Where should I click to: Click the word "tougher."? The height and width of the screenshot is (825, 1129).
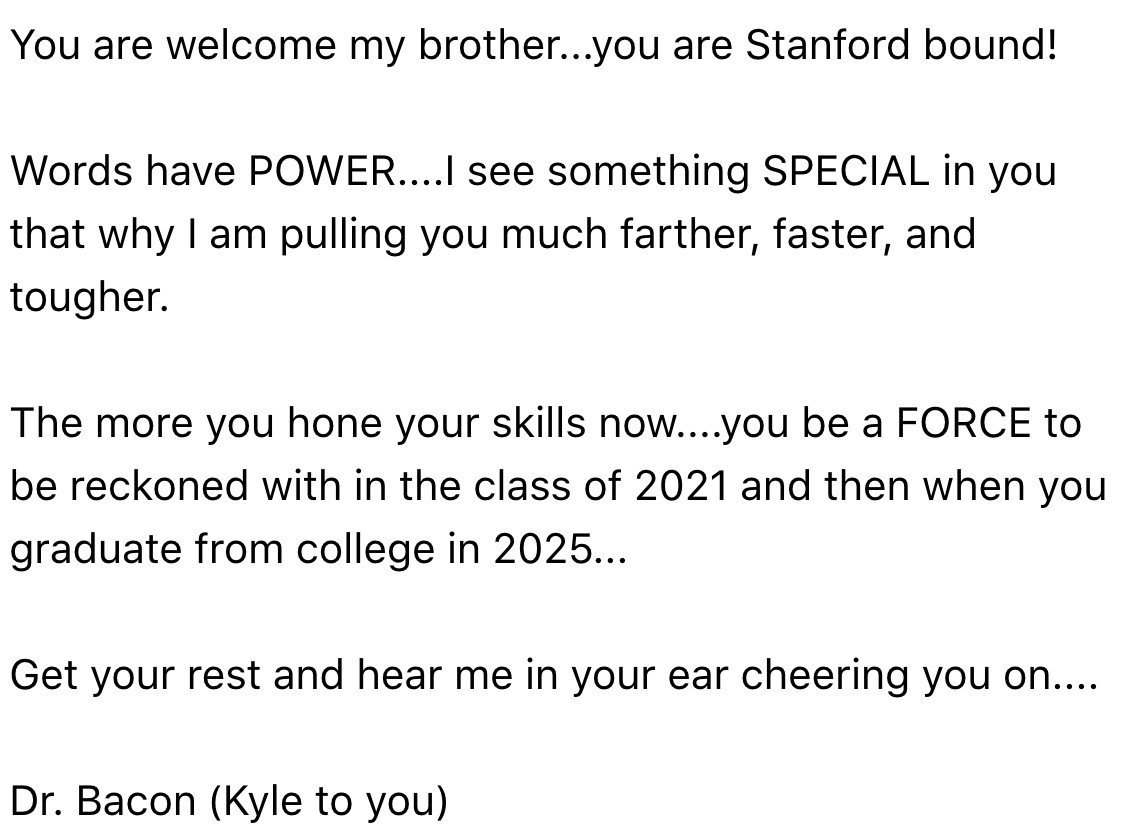click(90, 298)
